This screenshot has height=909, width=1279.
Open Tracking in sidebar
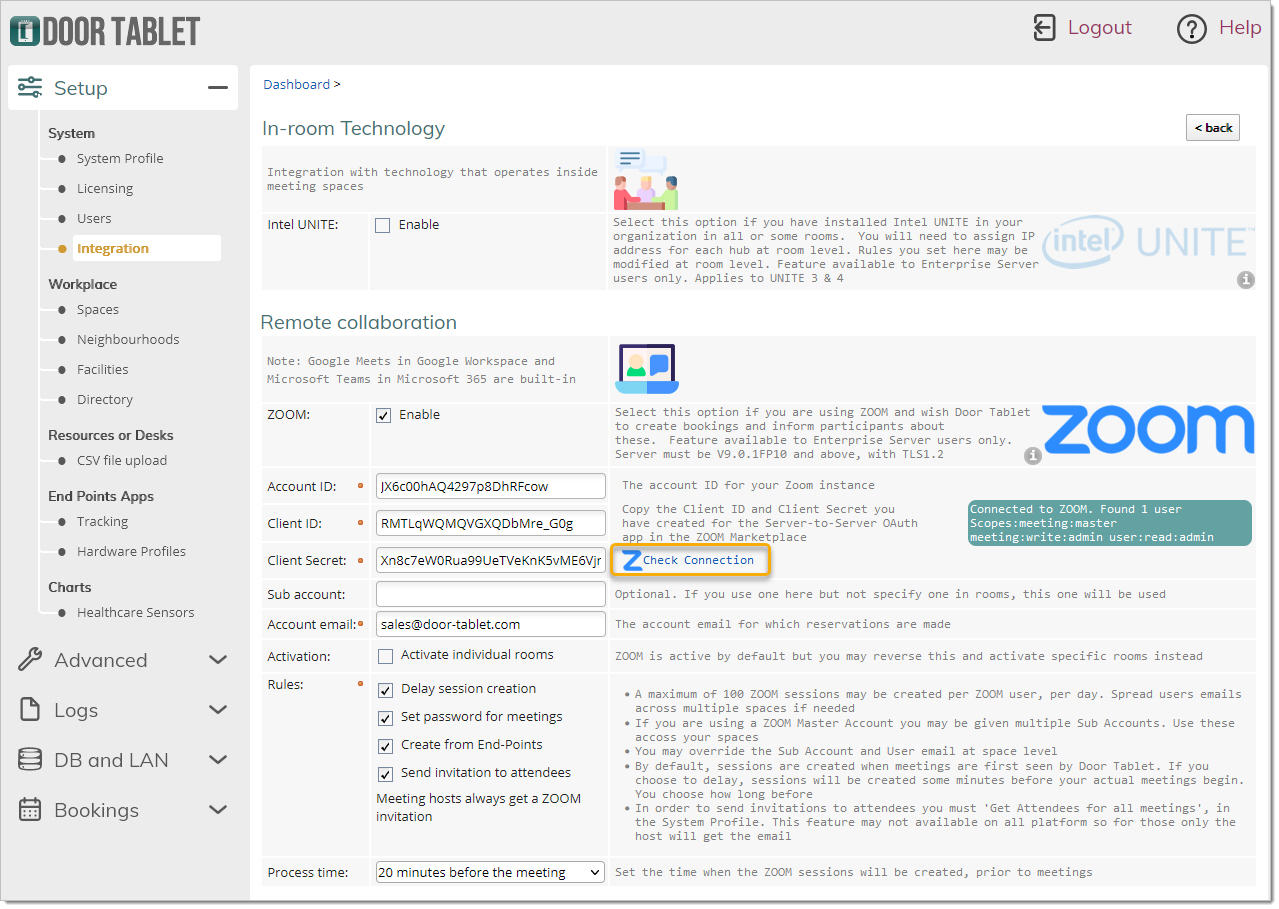102,521
